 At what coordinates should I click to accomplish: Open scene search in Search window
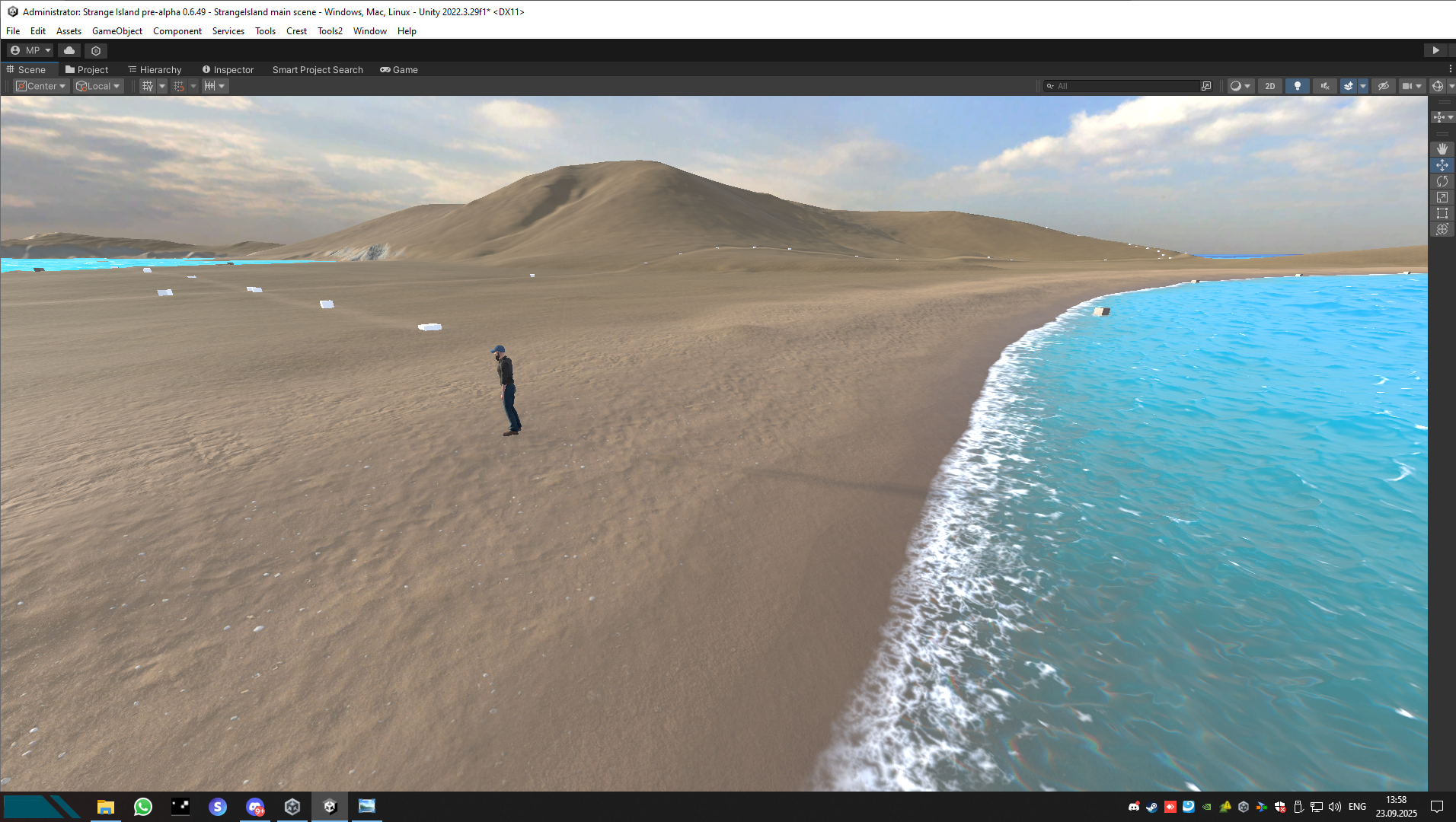click(x=1206, y=86)
